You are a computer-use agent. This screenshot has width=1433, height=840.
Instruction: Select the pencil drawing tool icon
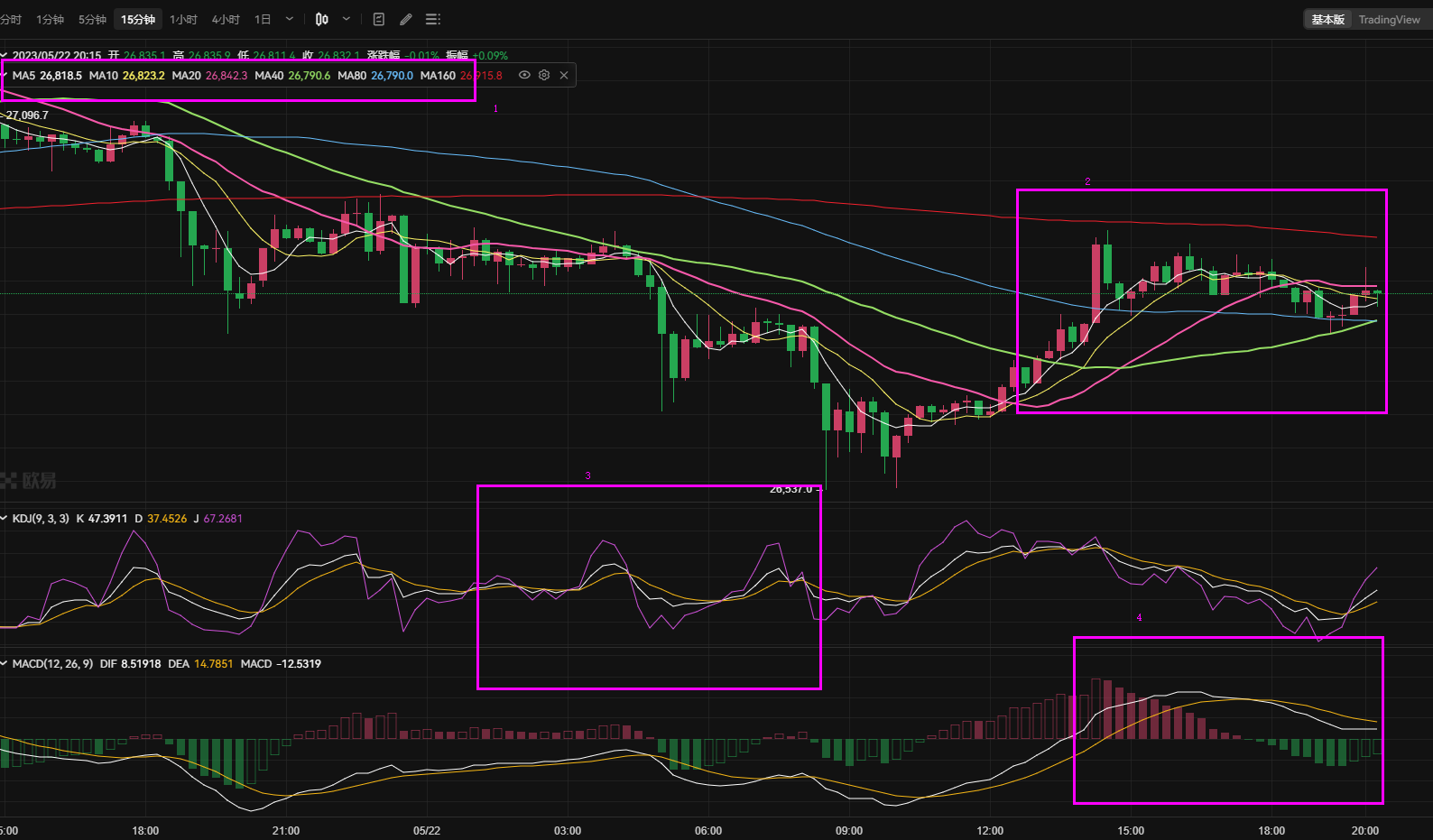(x=406, y=19)
